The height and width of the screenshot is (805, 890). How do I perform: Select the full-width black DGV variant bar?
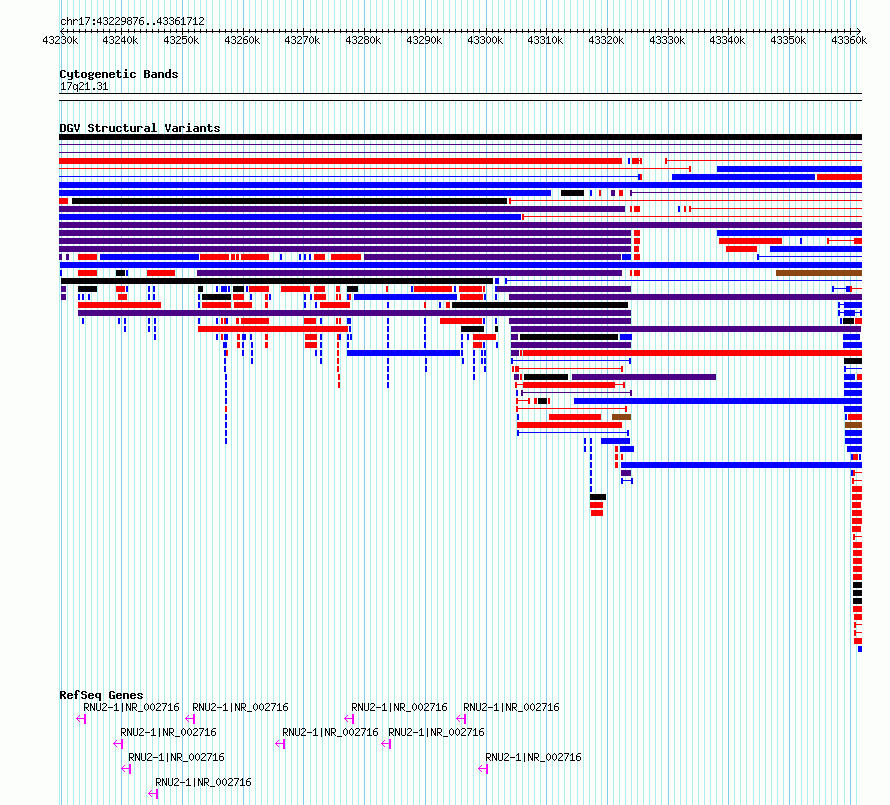(460, 137)
